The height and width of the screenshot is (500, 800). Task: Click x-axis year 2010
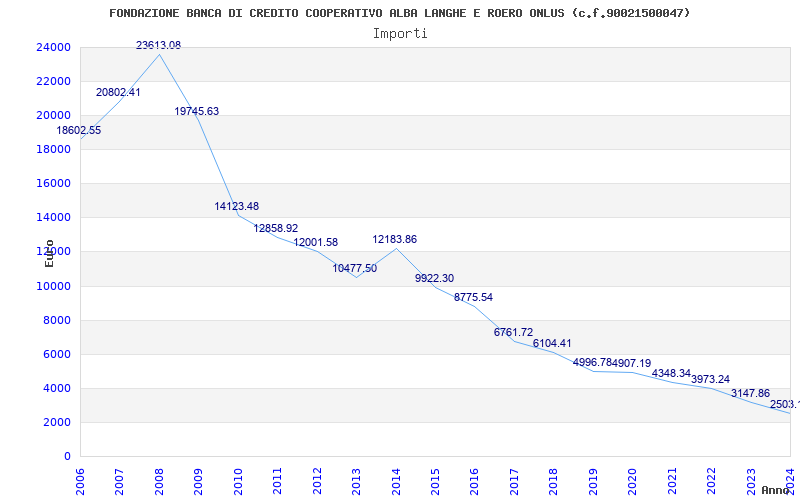[x=238, y=482]
